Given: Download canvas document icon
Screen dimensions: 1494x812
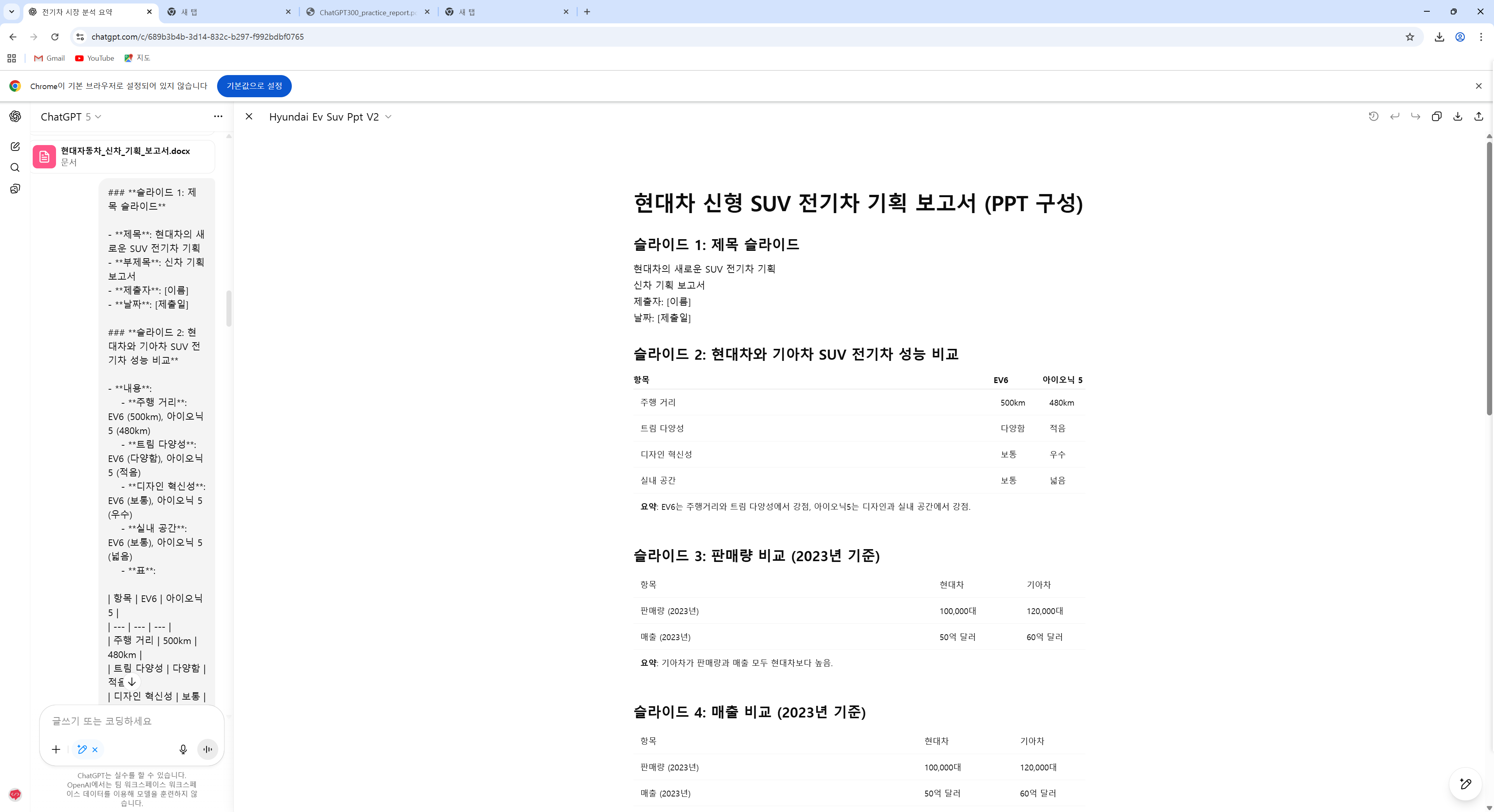Looking at the screenshot, I should [x=1457, y=117].
